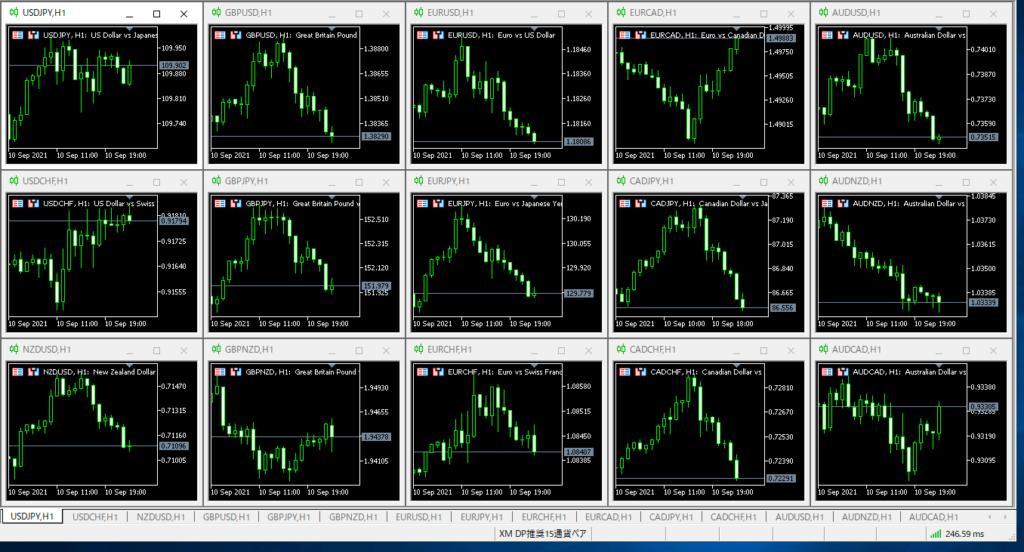This screenshot has height=552, width=1024.
Task: Switch to the GBPJPY,H1 chart tab
Action: tap(288, 517)
